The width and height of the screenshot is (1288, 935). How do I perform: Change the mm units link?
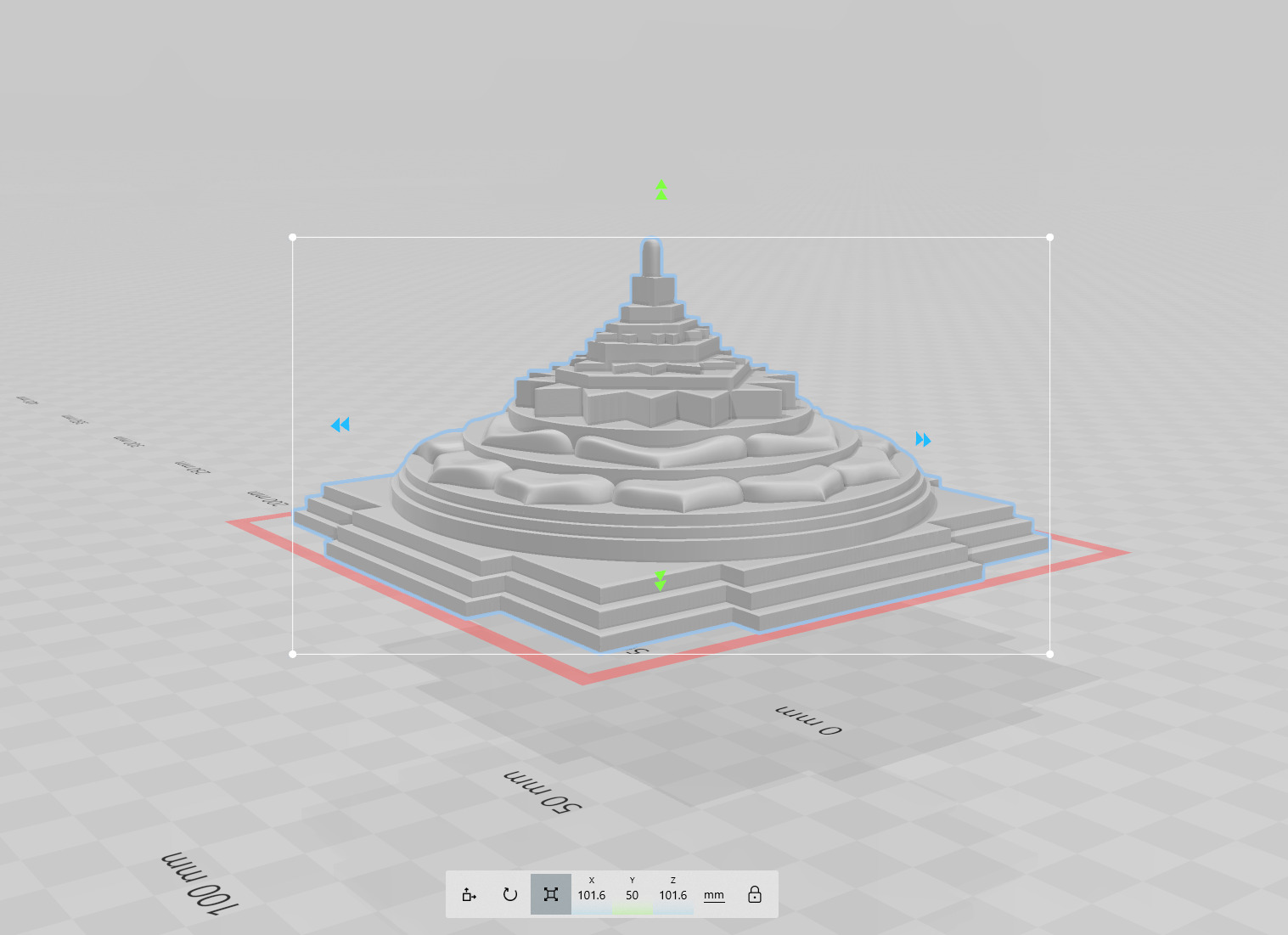714,895
